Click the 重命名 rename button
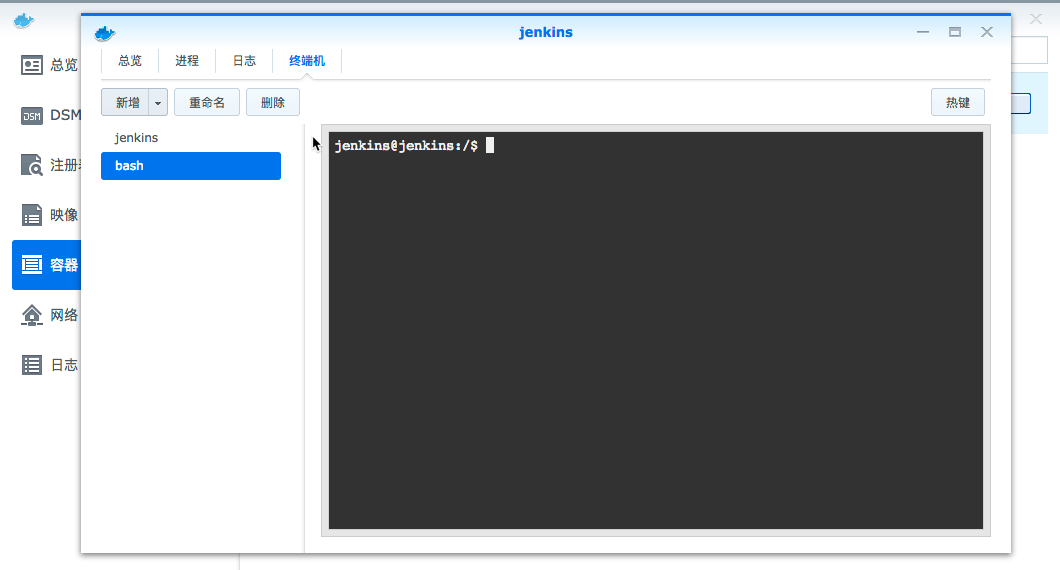1060x570 pixels. click(207, 102)
